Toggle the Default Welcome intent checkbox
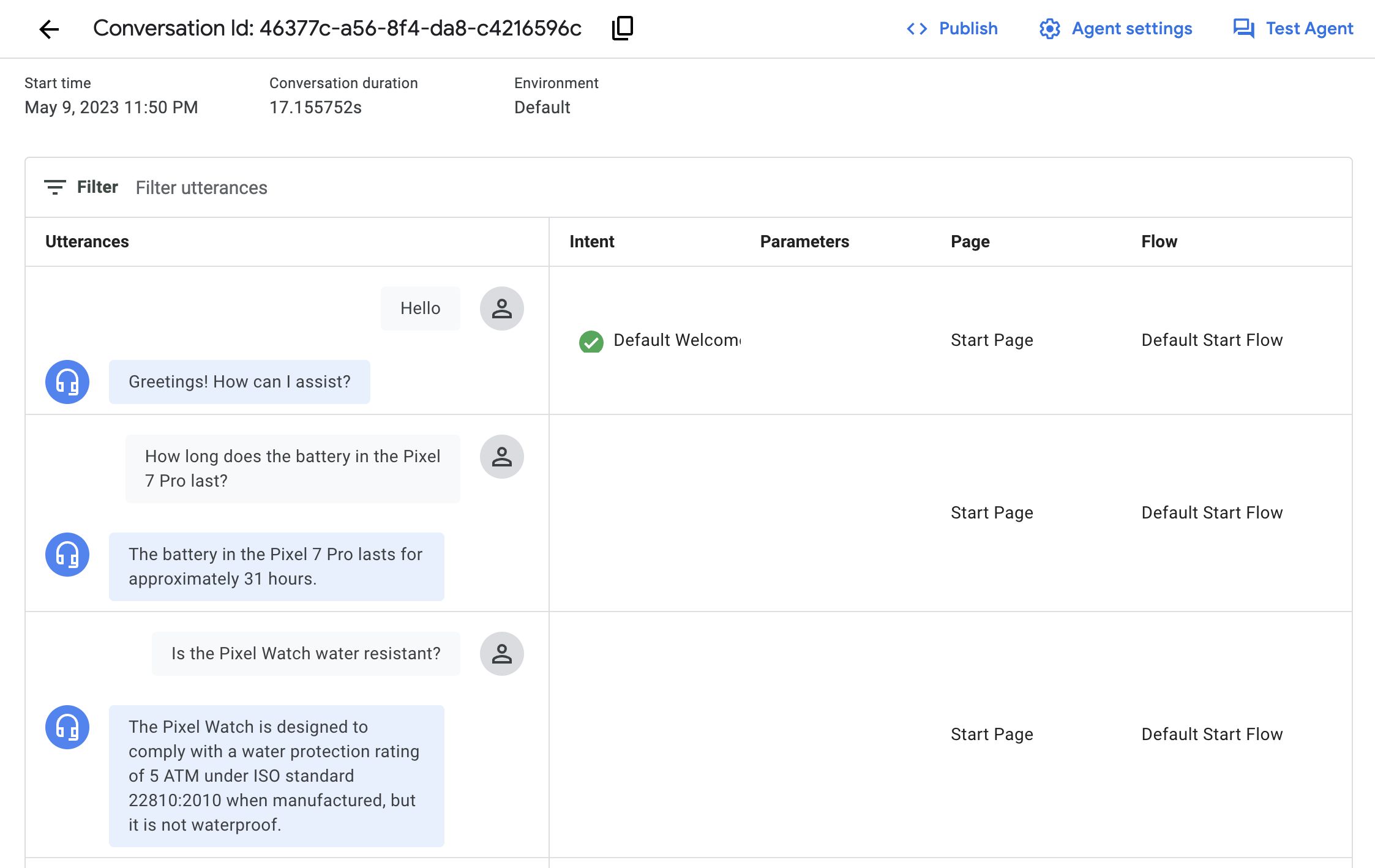 (x=591, y=340)
